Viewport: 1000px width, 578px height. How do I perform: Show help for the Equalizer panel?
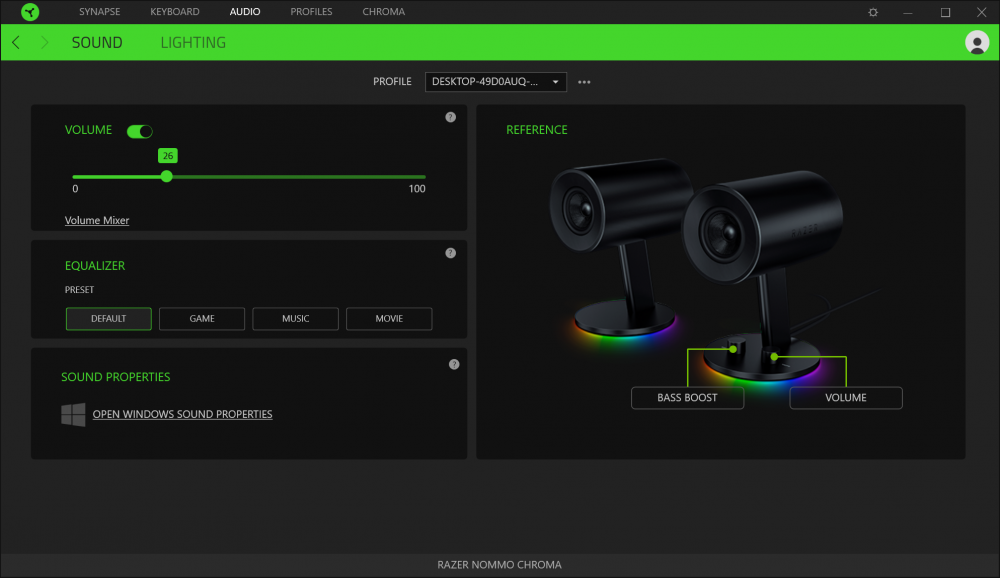tap(450, 253)
